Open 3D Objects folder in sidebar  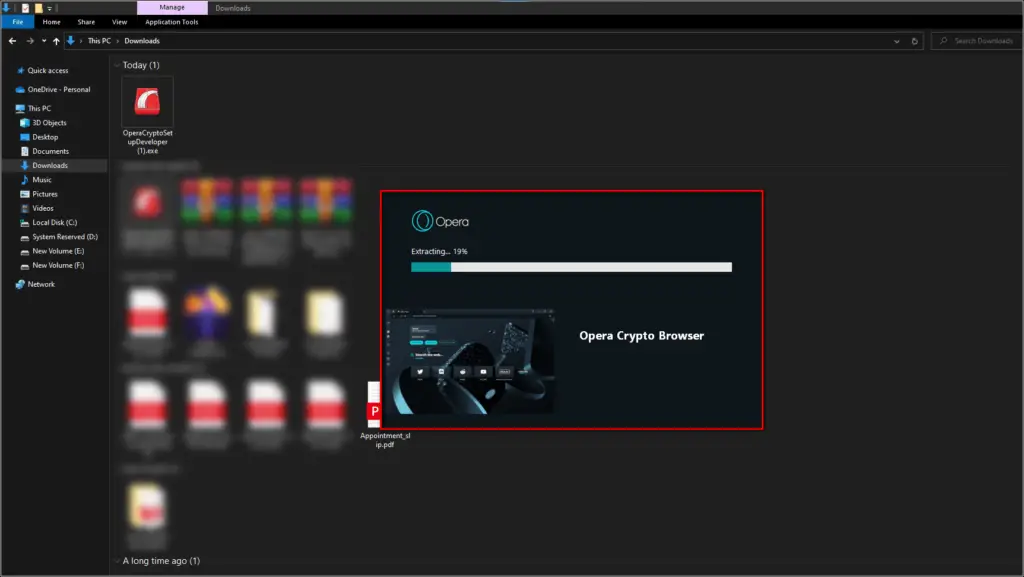(x=49, y=123)
